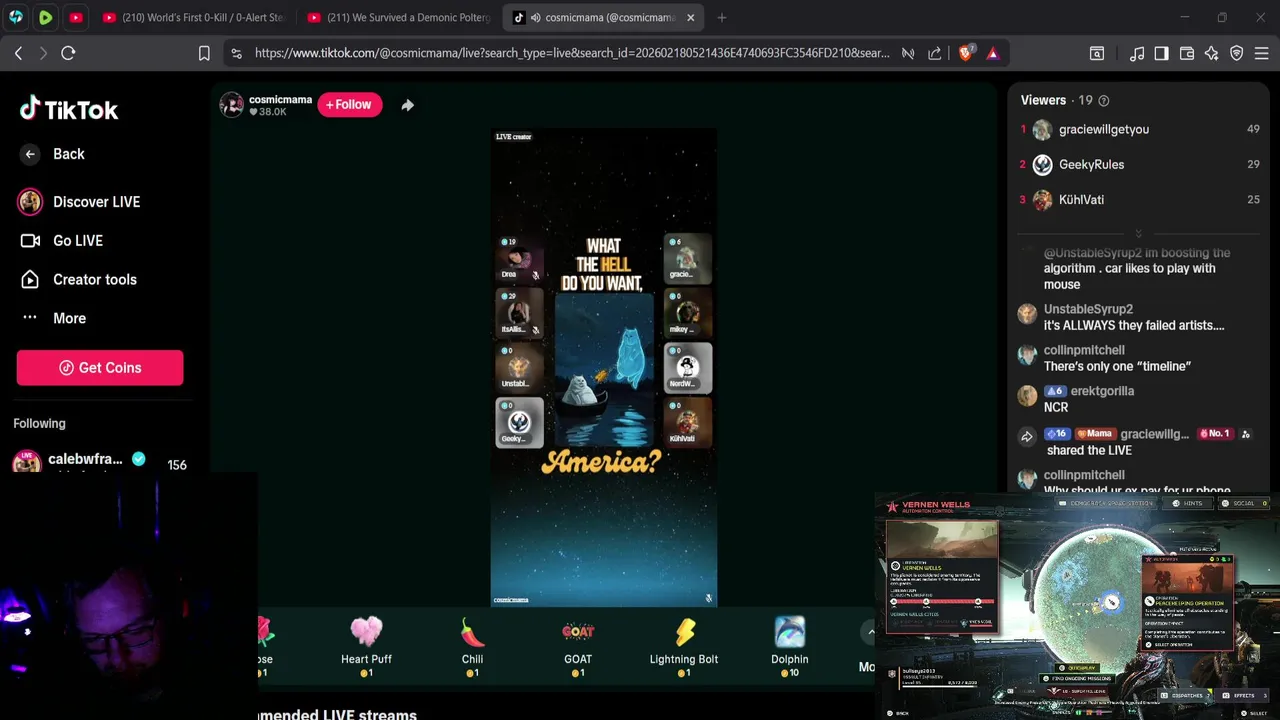The image size is (1280, 720).
Task: Click the TikTok URL address bar
Action: click(572, 53)
